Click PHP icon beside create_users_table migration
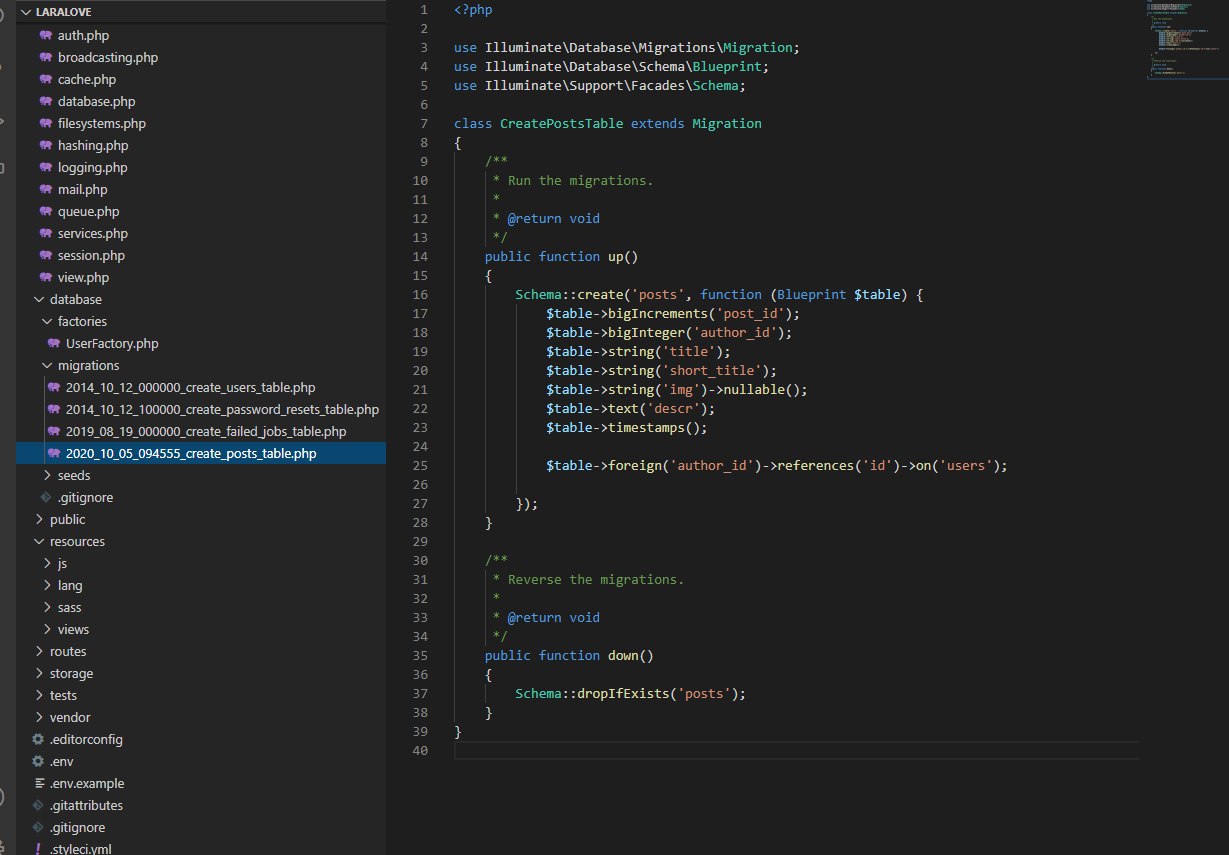This screenshot has width=1229, height=855. [54, 387]
